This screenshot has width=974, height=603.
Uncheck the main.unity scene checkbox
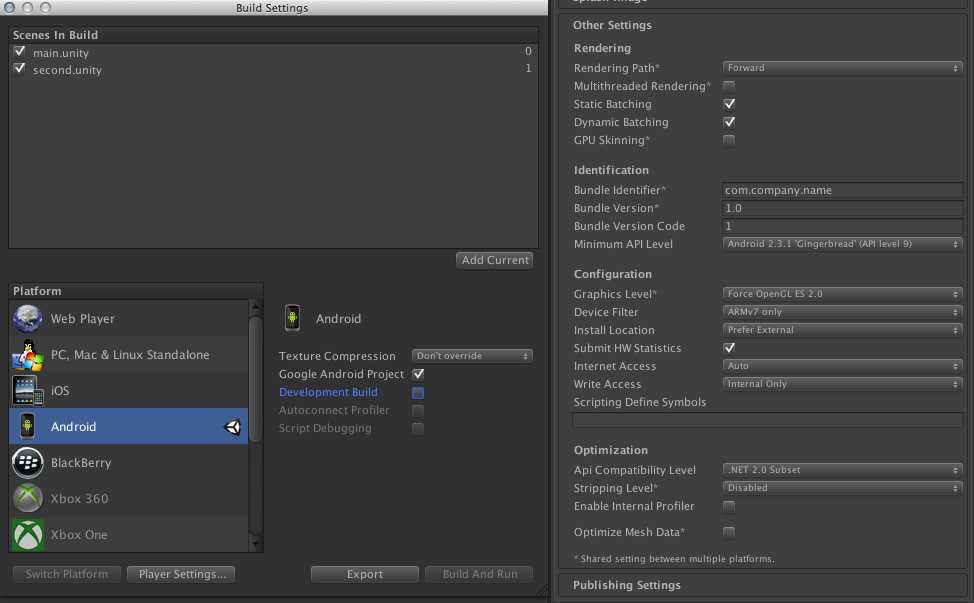pos(19,51)
